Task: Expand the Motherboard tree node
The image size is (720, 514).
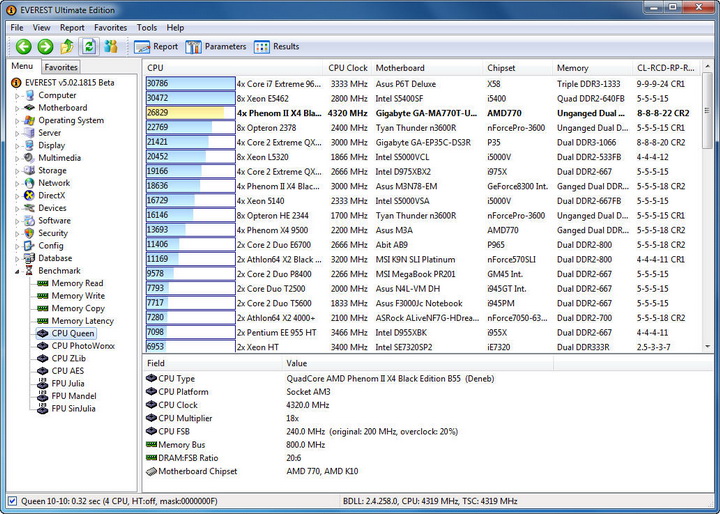Action: pyautogui.click(x=17, y=108)
